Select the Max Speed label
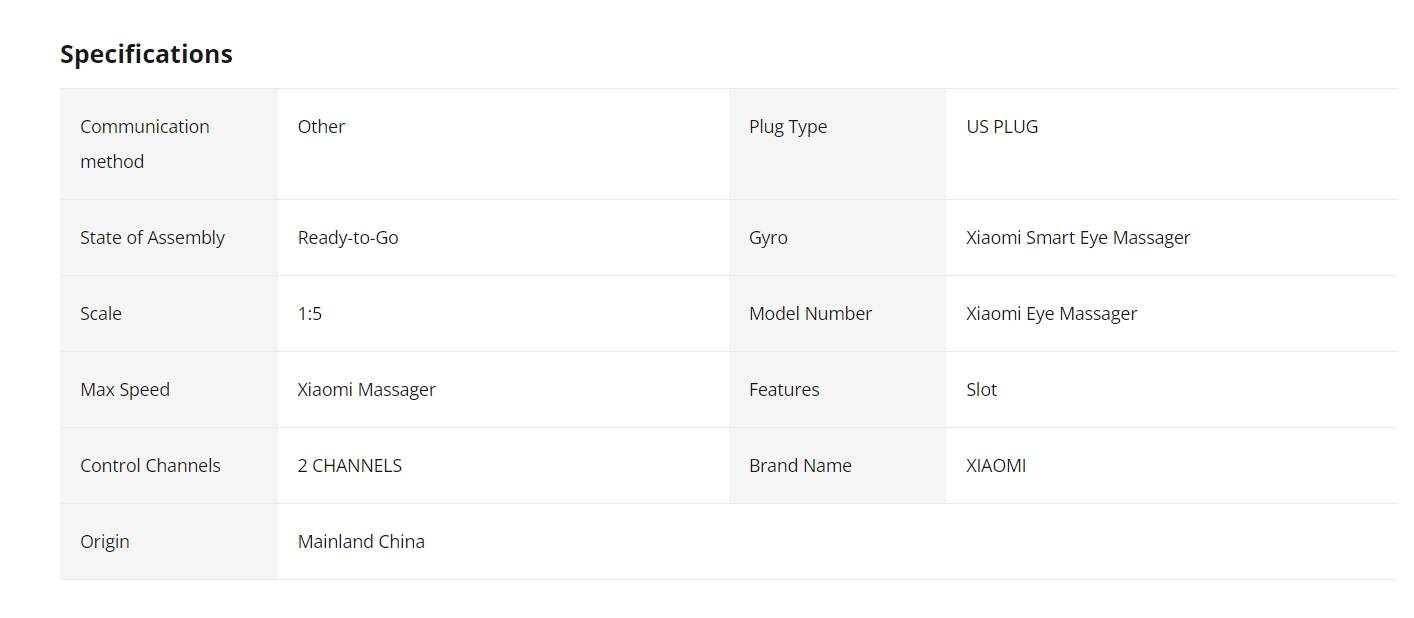This screenshot has width=1414, height=618. pos(125,389)
